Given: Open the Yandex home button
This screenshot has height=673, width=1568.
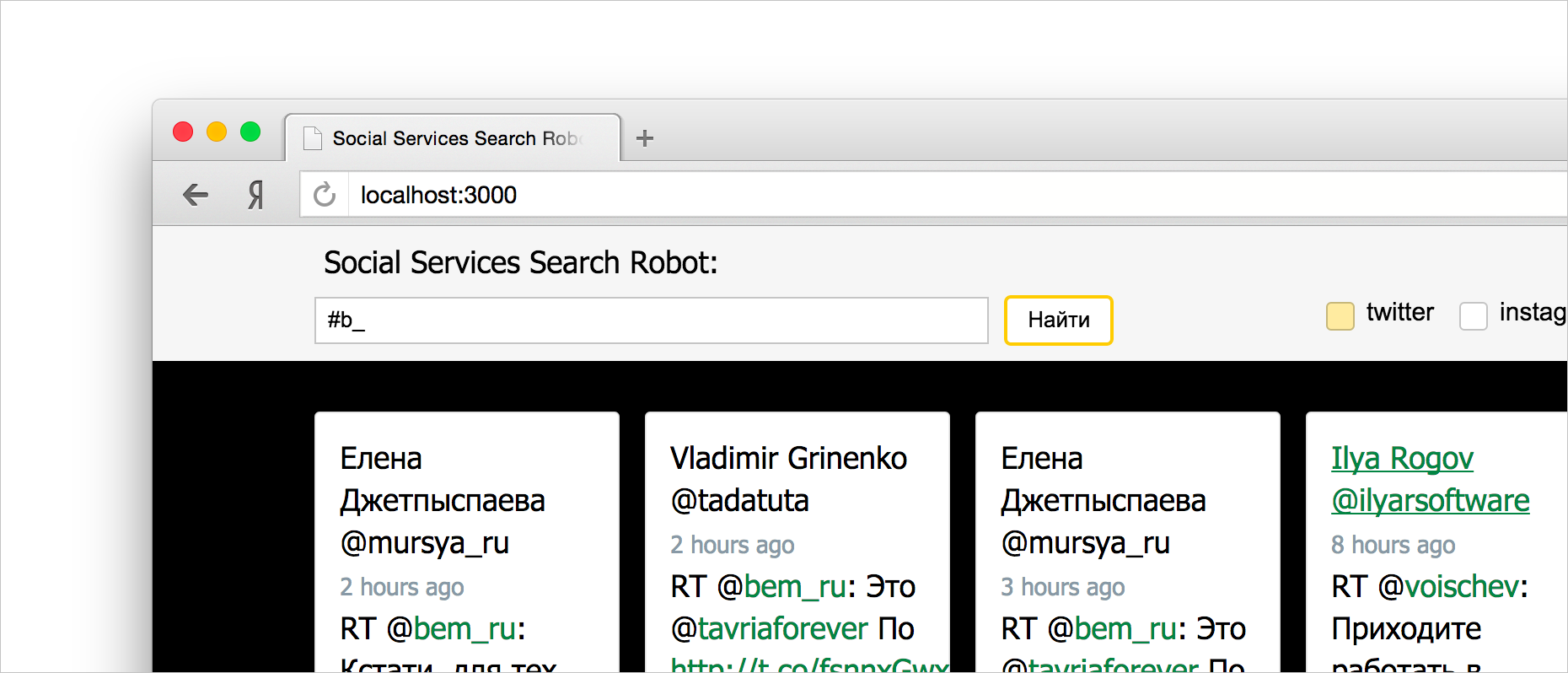Looking at the screenshot, I should [256, 195].
